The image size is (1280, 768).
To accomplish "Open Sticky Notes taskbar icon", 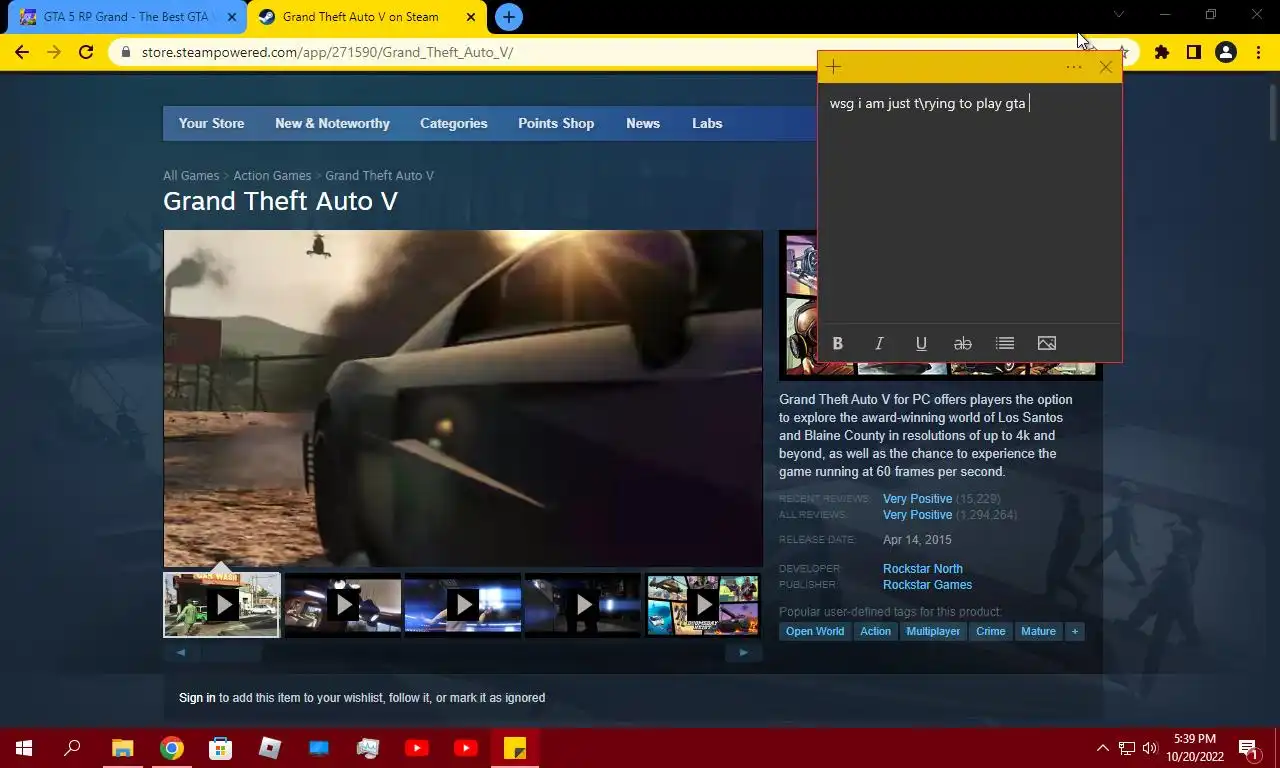I will [515, 748].
